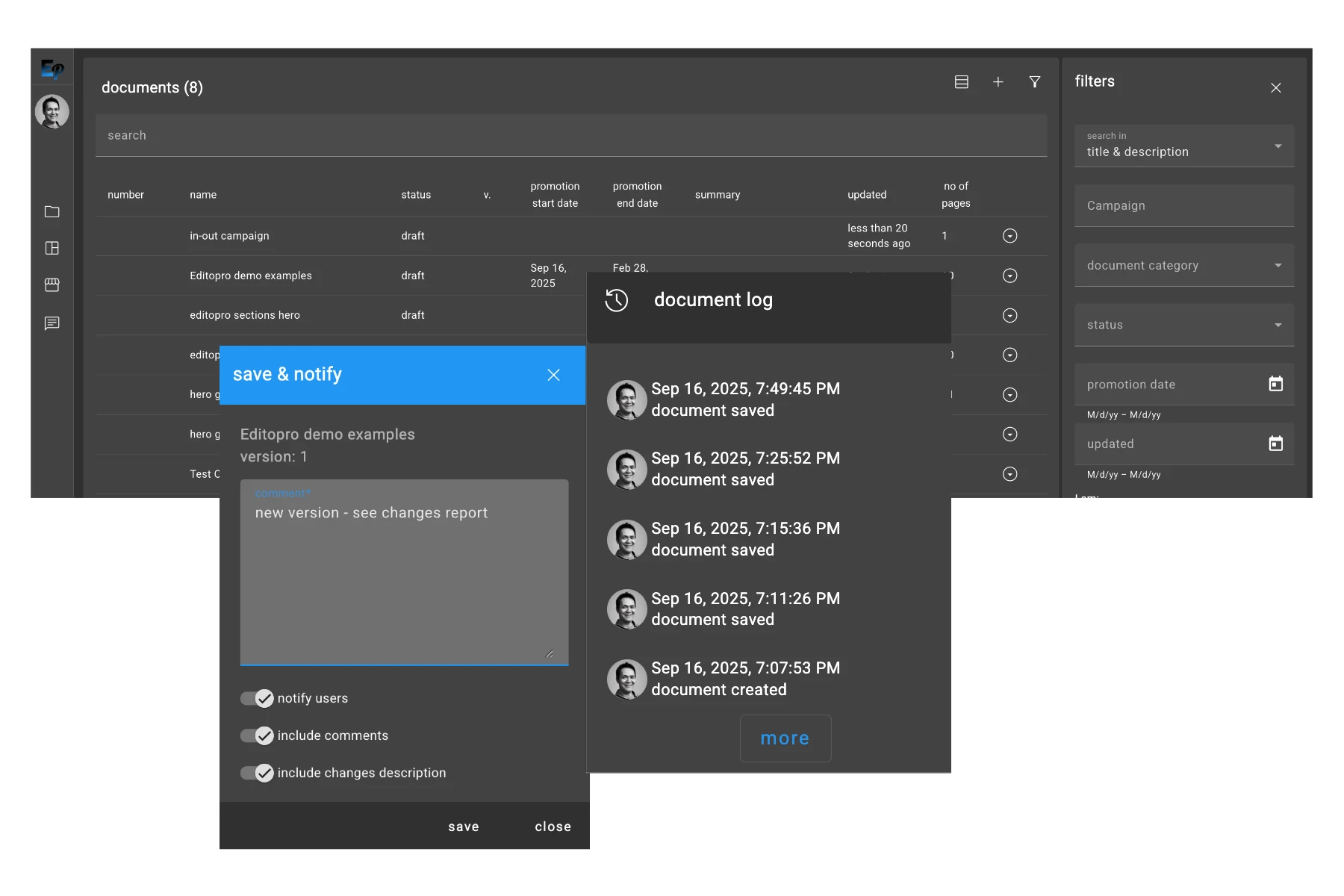Click the user avatar in the sidebar
This screenshot has width=1344, height=896.
pos(52,112)
